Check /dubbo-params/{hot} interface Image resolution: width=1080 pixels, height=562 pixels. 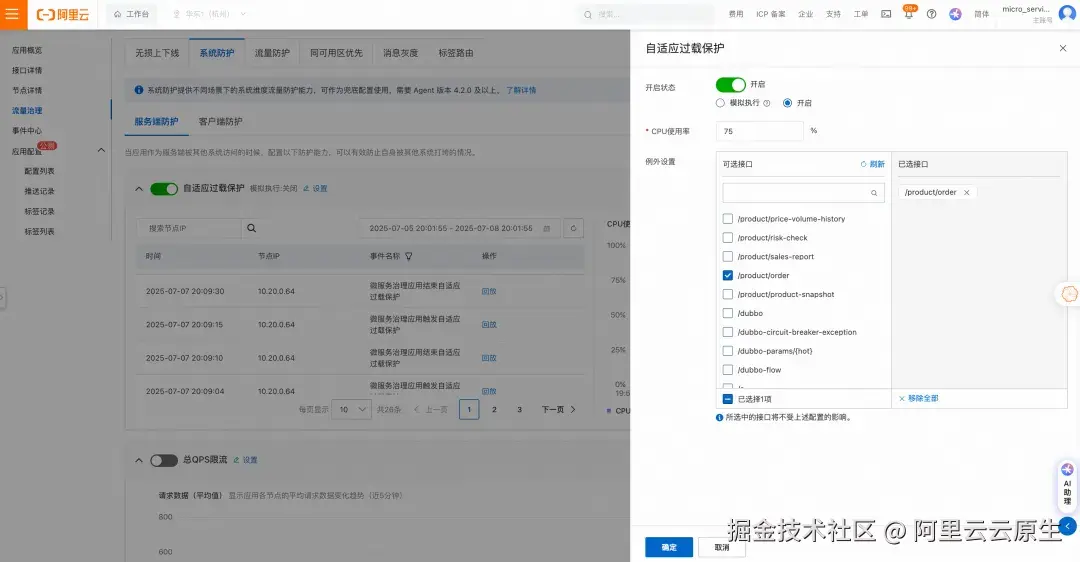[x=727, y=351]
